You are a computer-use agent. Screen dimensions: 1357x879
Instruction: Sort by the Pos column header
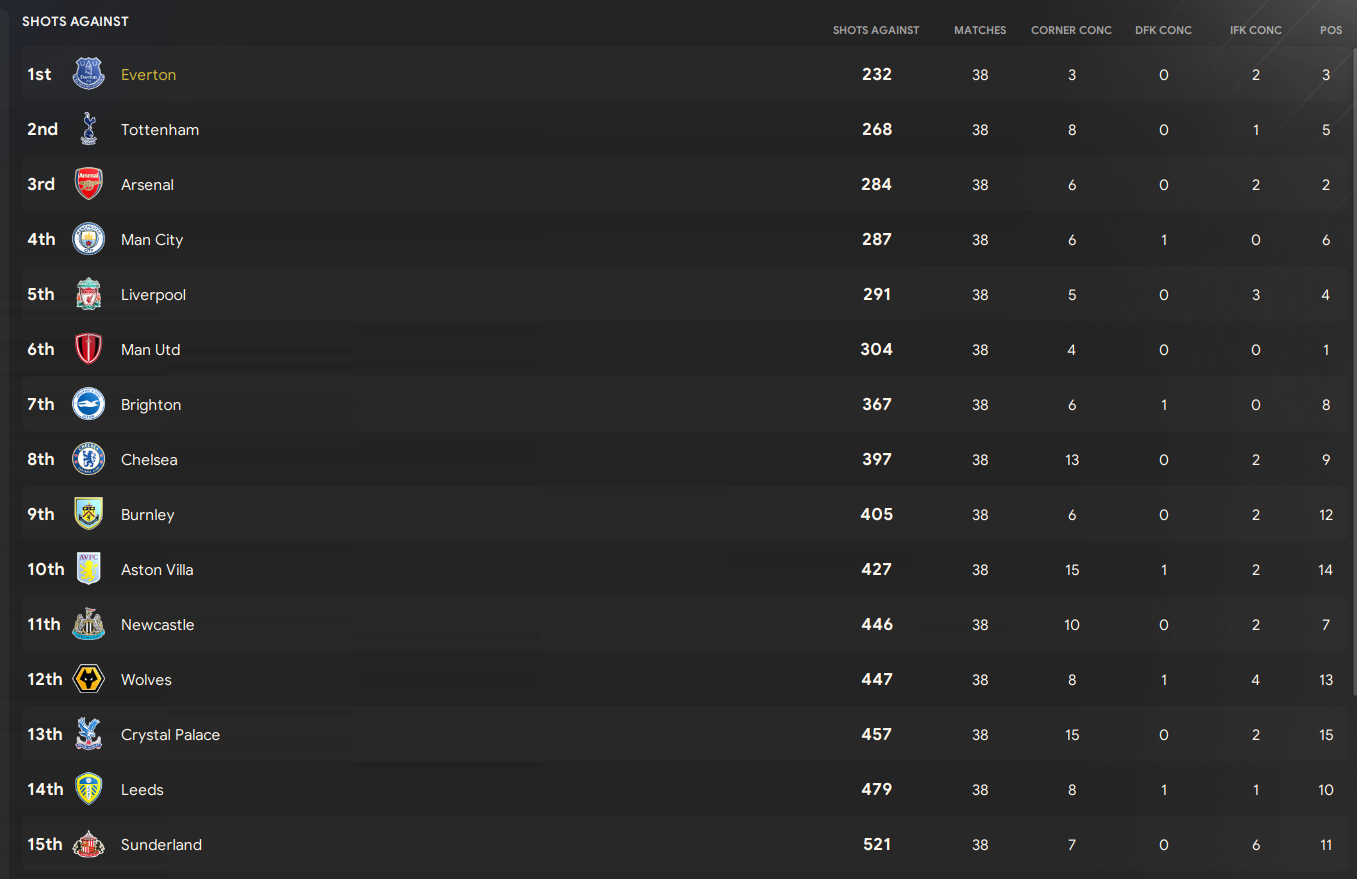click(1331, 30)
